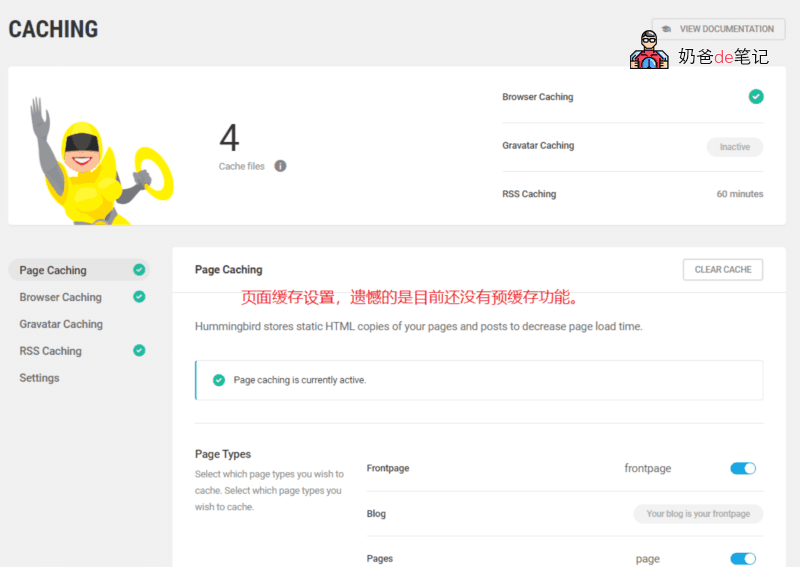The height and width of the screenshot is (567, 800).
Task: Open the Browser Caching sidebar tab
Action: pos(60,297)
